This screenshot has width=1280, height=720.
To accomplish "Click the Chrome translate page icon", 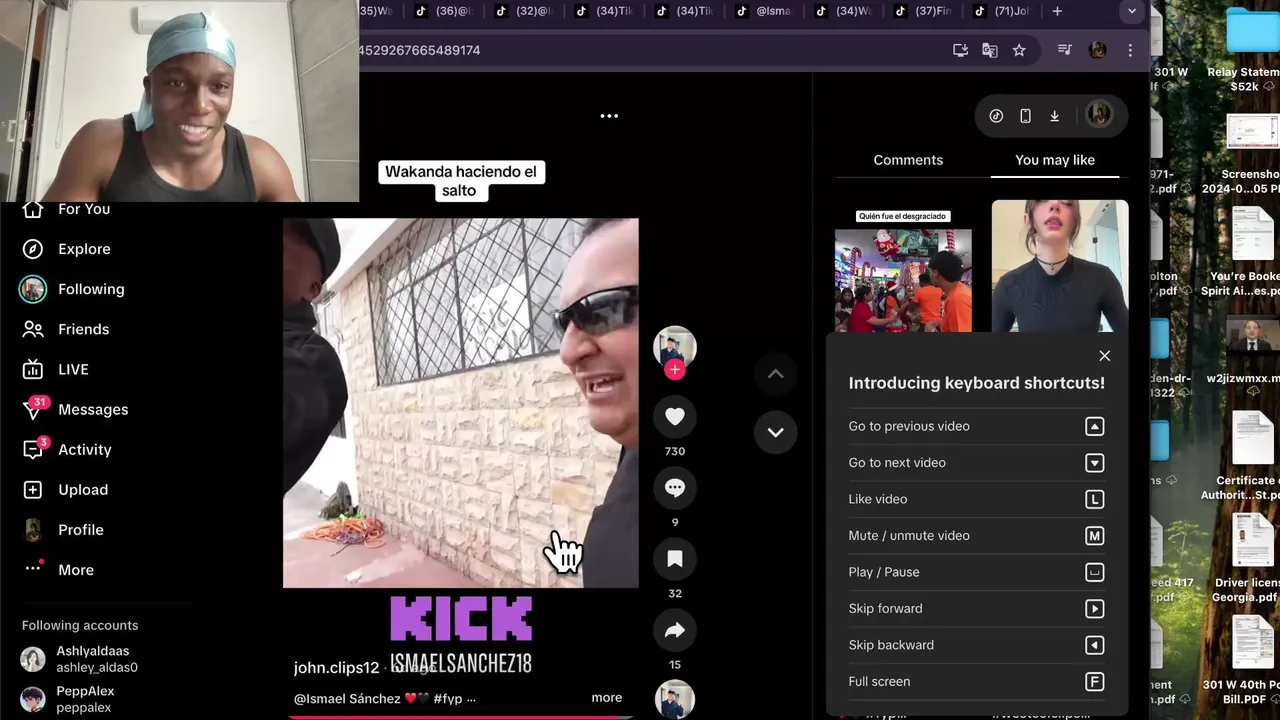I will click(990, 50).
